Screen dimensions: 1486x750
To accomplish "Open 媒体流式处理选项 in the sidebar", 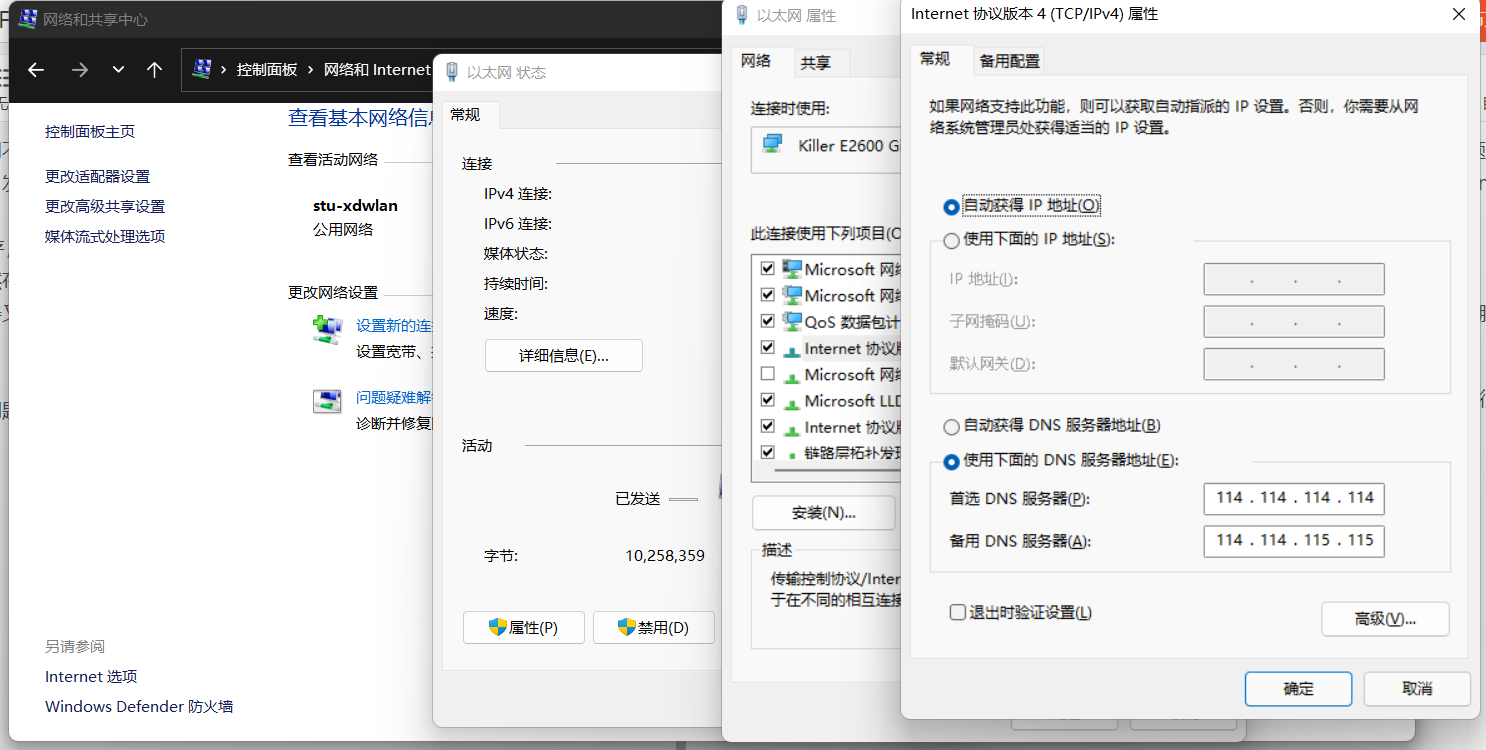I will (105, 236).
